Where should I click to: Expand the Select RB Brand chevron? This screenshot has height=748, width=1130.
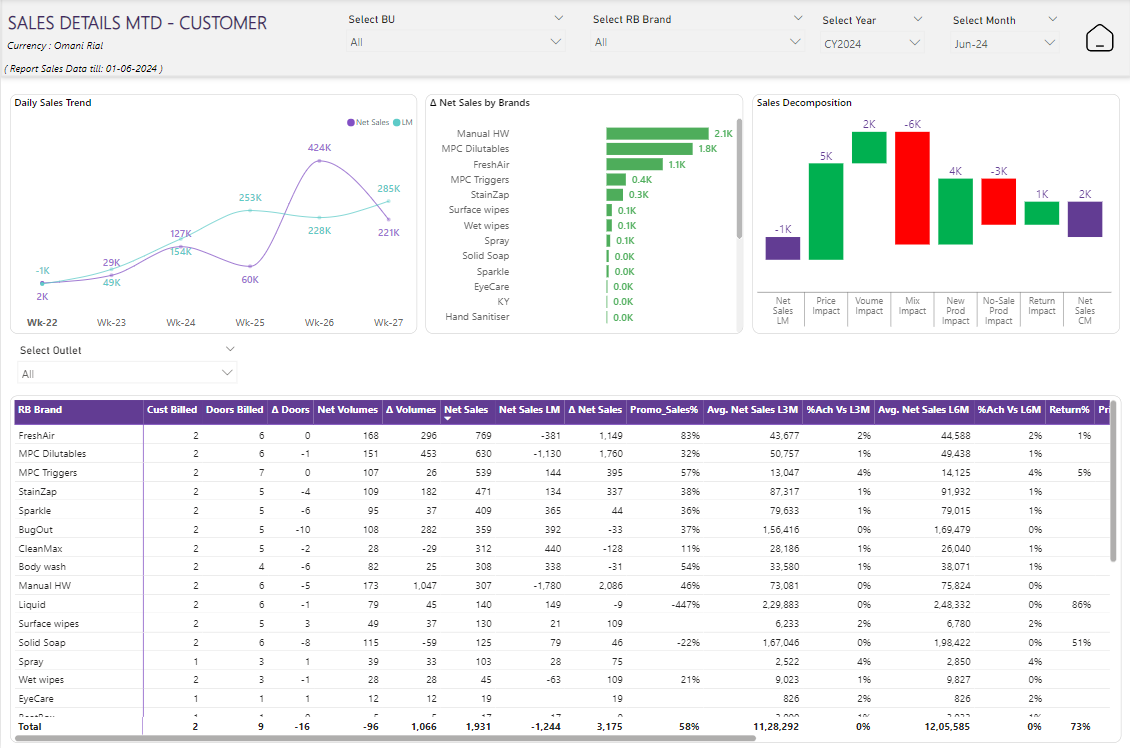click(797, 18)
